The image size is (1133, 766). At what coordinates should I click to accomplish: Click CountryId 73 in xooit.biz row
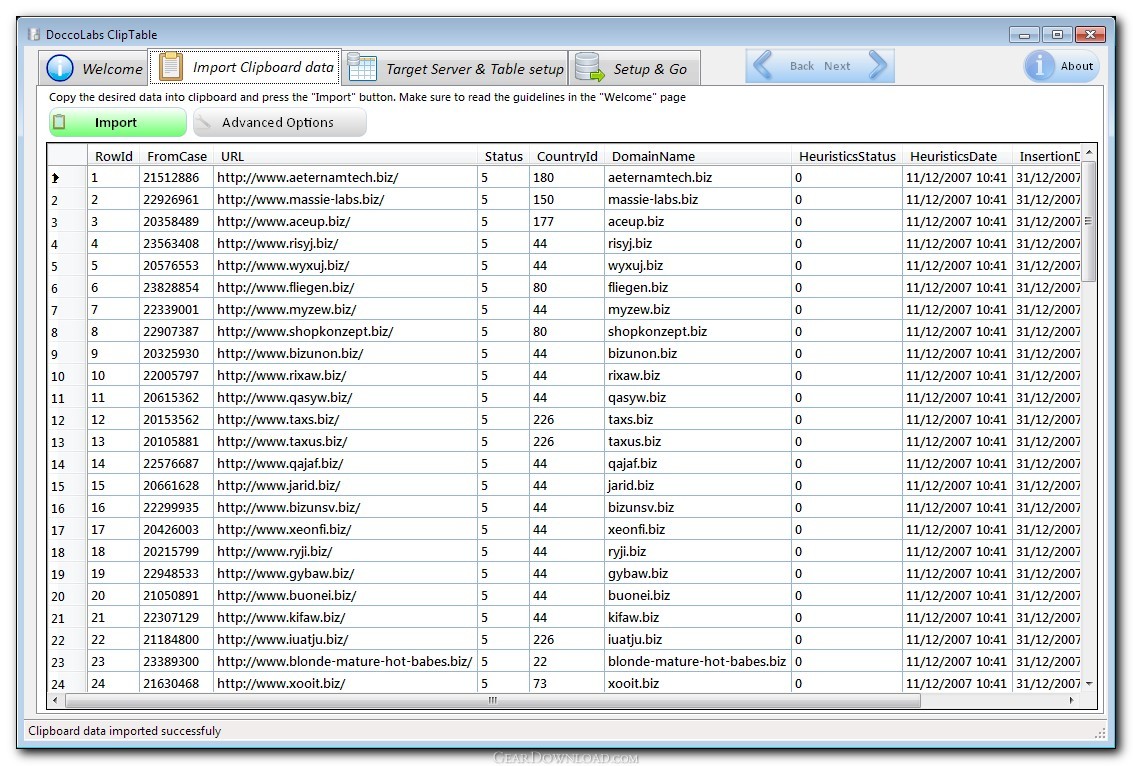(x=566, y=684)
